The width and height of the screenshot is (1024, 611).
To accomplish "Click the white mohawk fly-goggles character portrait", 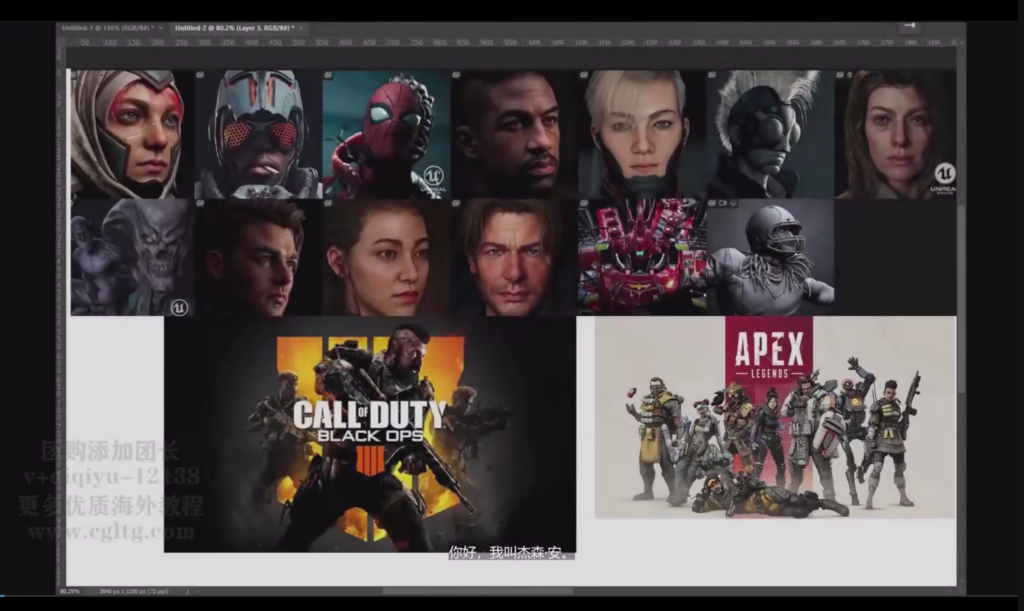I will (770, 134).
